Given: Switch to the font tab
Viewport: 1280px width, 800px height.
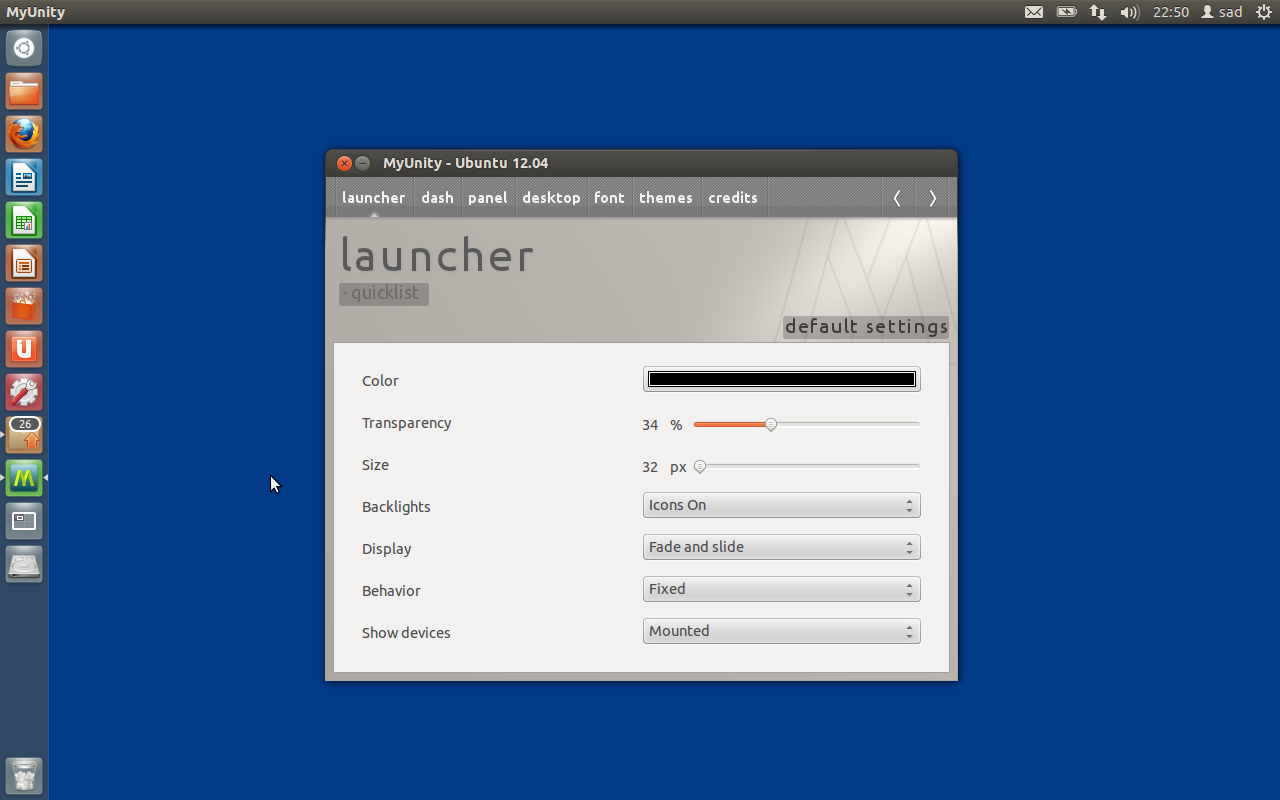Looking at the screenshot, I should tap(609, 198).
